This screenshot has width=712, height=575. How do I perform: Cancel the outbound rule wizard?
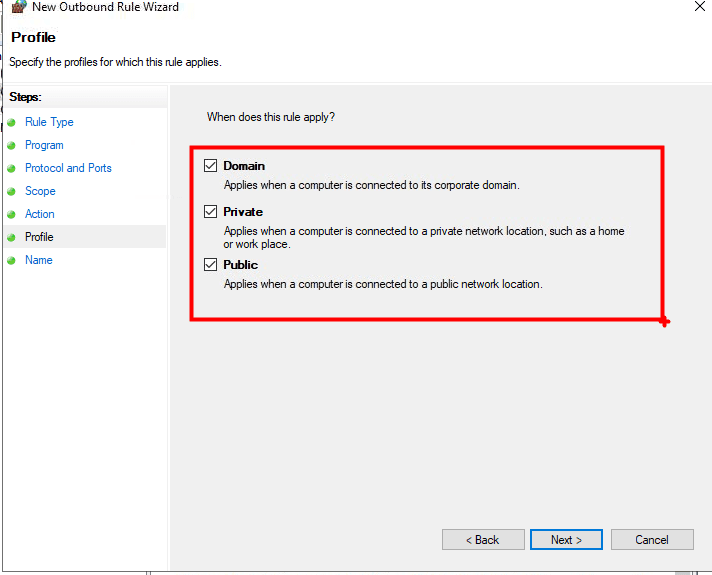tap(652, 540)
